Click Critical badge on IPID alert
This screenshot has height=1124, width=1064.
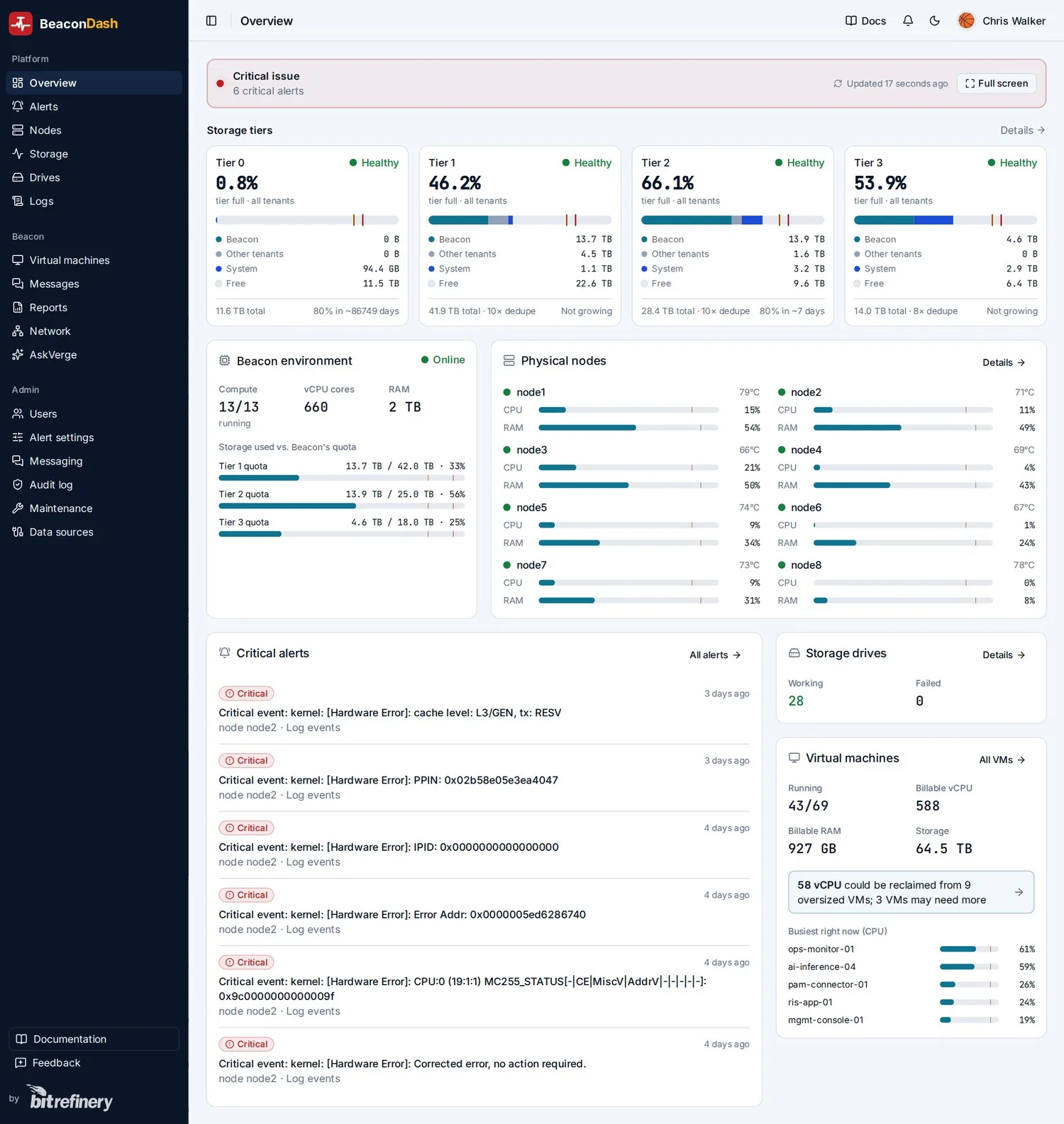pos(246,828)
